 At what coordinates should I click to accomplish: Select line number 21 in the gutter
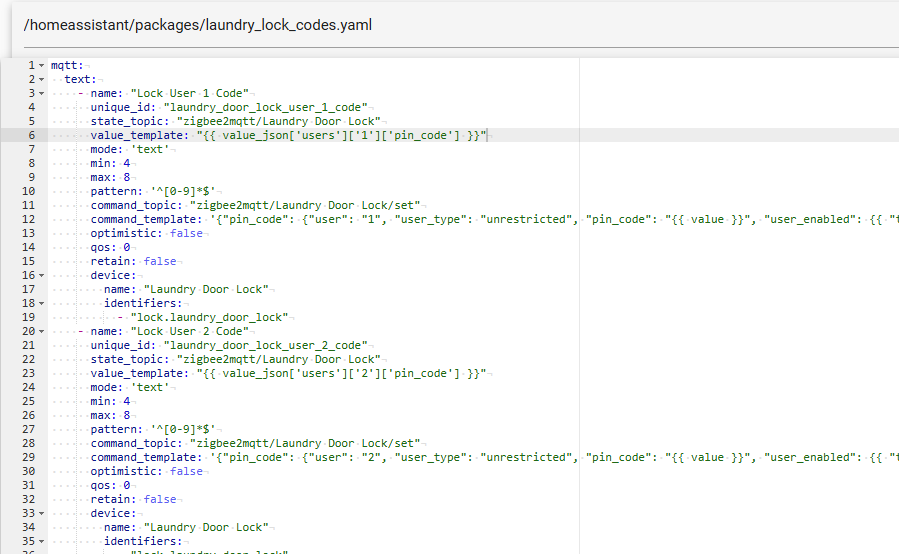(x=29, y=345)
